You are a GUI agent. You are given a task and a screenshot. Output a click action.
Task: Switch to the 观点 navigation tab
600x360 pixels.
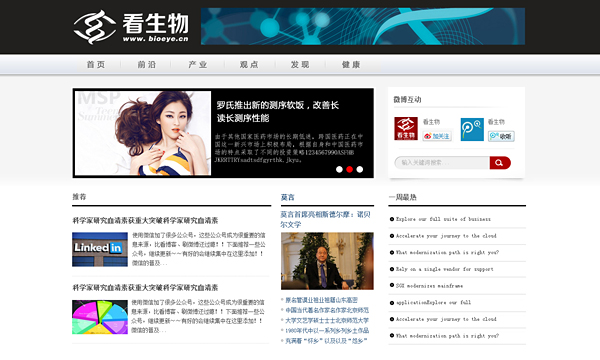249,65
